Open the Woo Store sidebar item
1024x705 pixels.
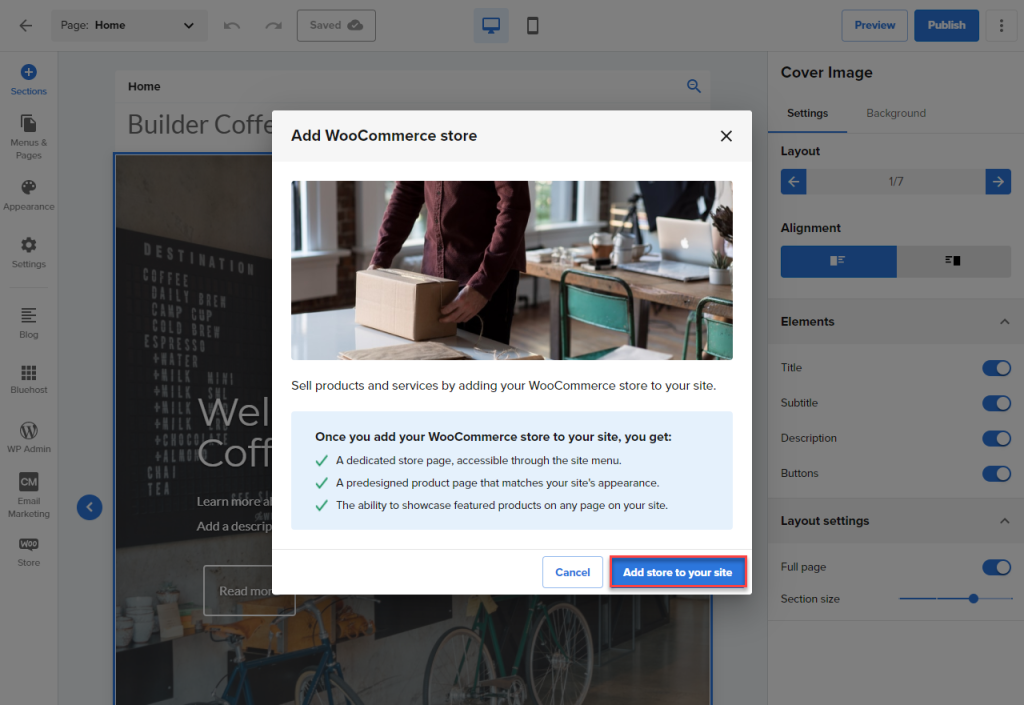(29, 552)
